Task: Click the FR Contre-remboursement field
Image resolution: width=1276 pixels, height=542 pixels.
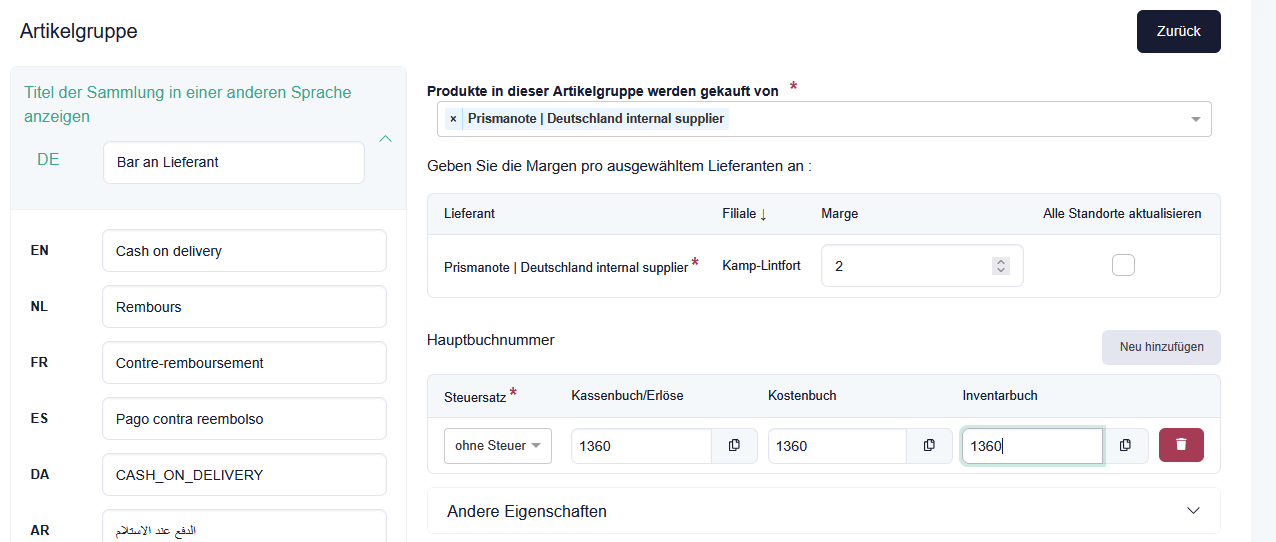Action: pos(244,363)
